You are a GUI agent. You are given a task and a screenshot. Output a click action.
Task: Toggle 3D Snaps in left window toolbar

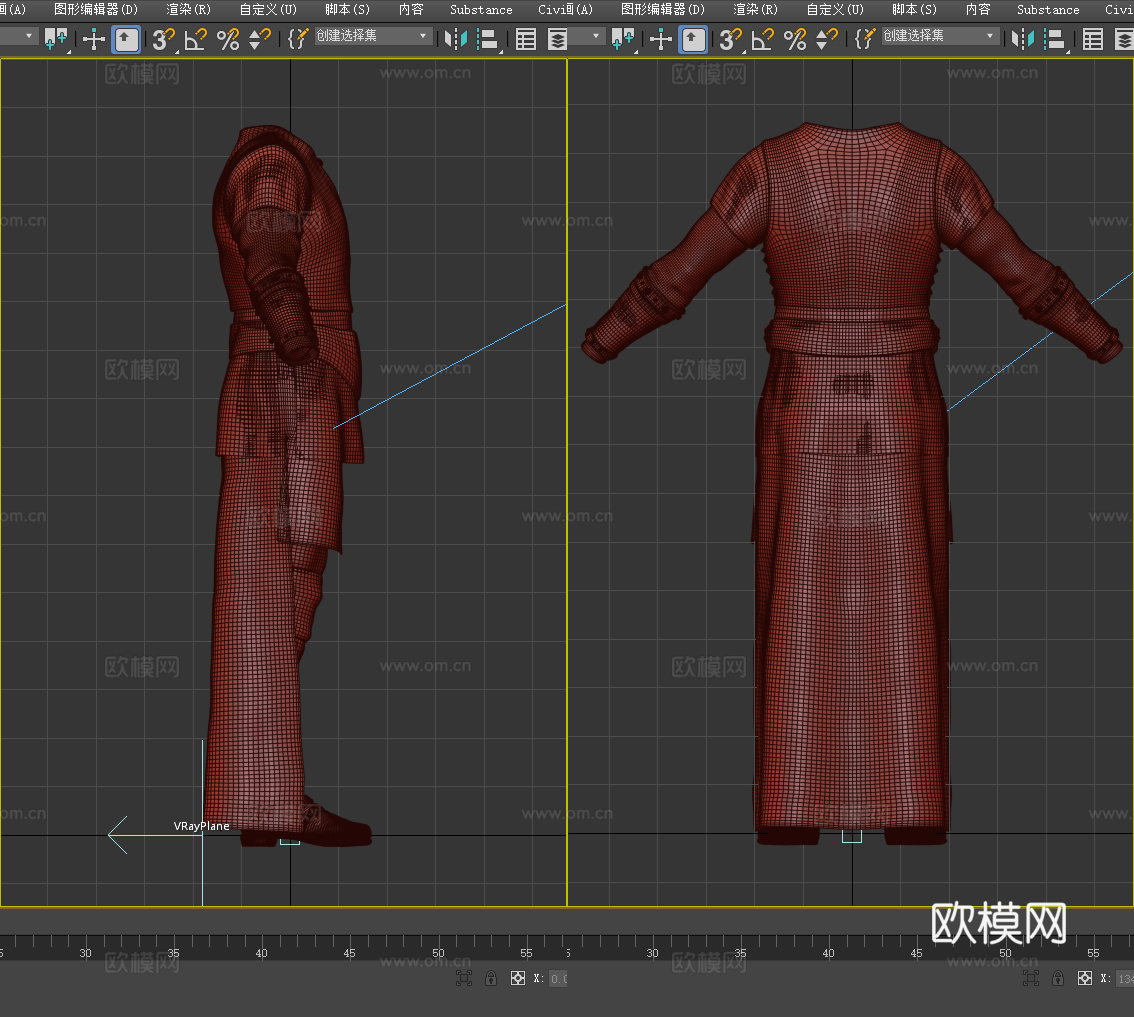tap(163, 39)
